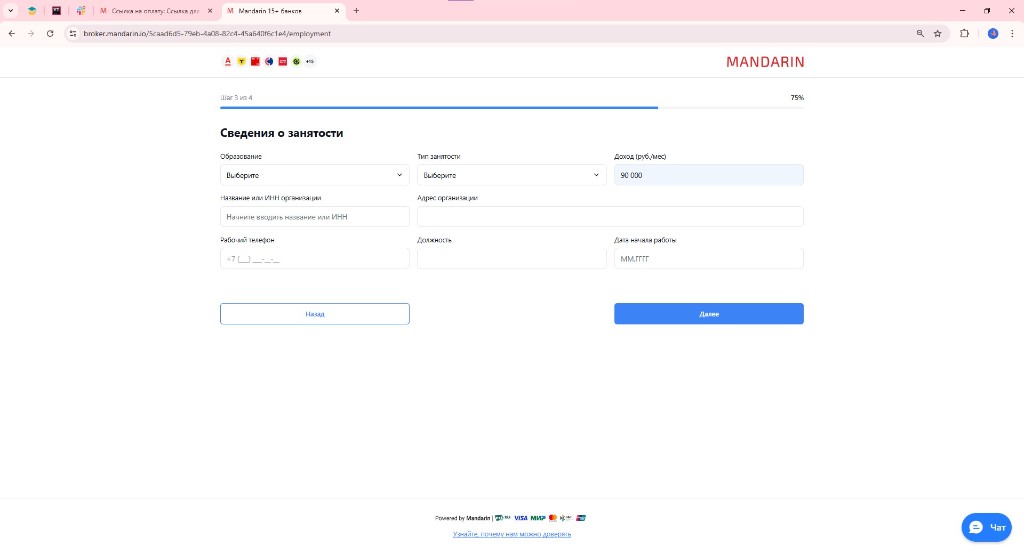The width and height of the screenshot is (1024, 554).
Task: Open the tab search dropdown arrow
Action: tap(10, 10)
